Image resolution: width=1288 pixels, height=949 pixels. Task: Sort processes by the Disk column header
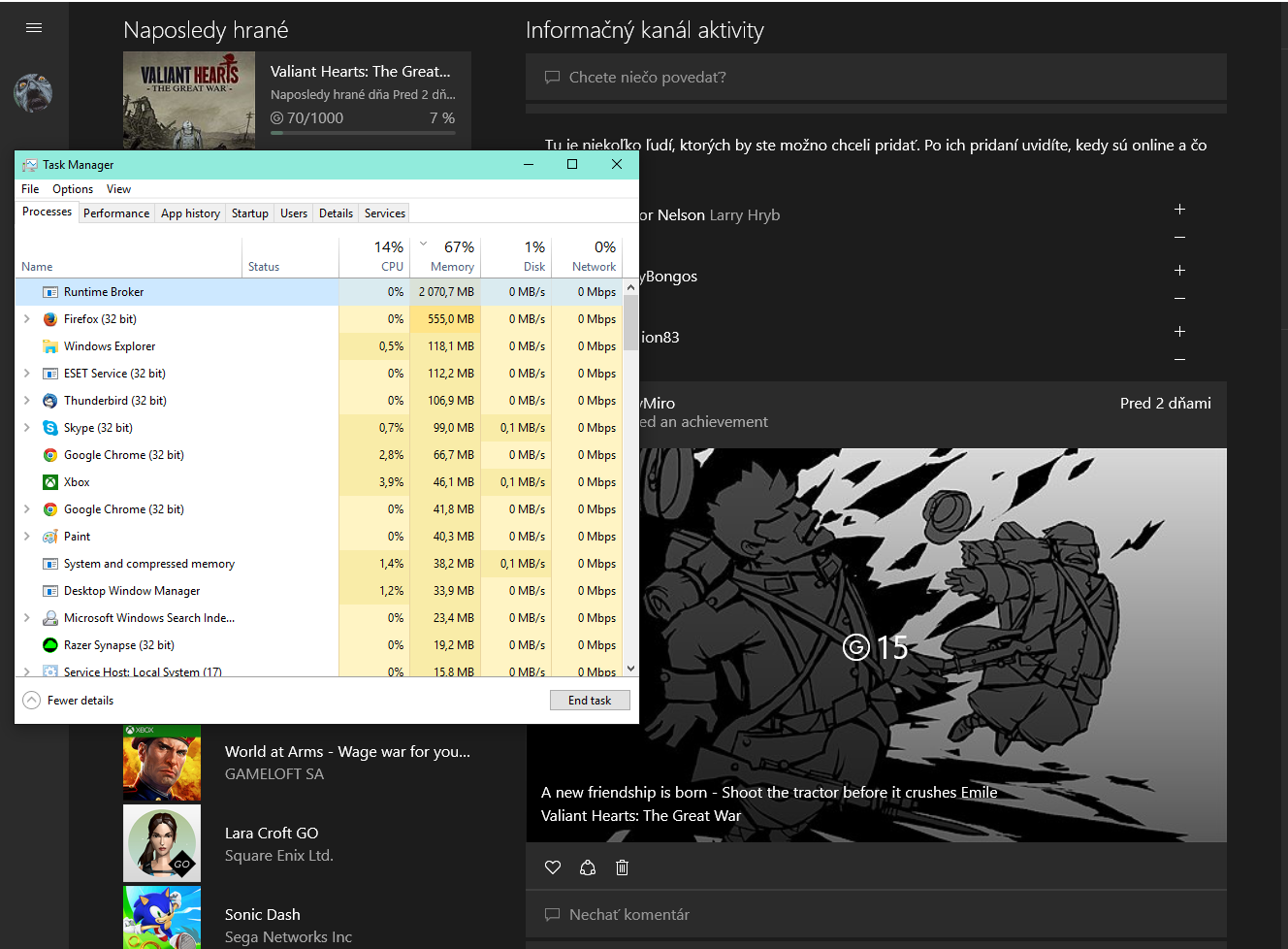tap(516, 256)
